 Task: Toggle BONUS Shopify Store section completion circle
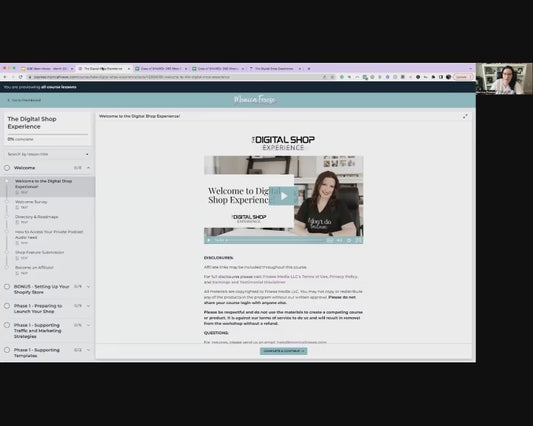[x=7, y=287]
